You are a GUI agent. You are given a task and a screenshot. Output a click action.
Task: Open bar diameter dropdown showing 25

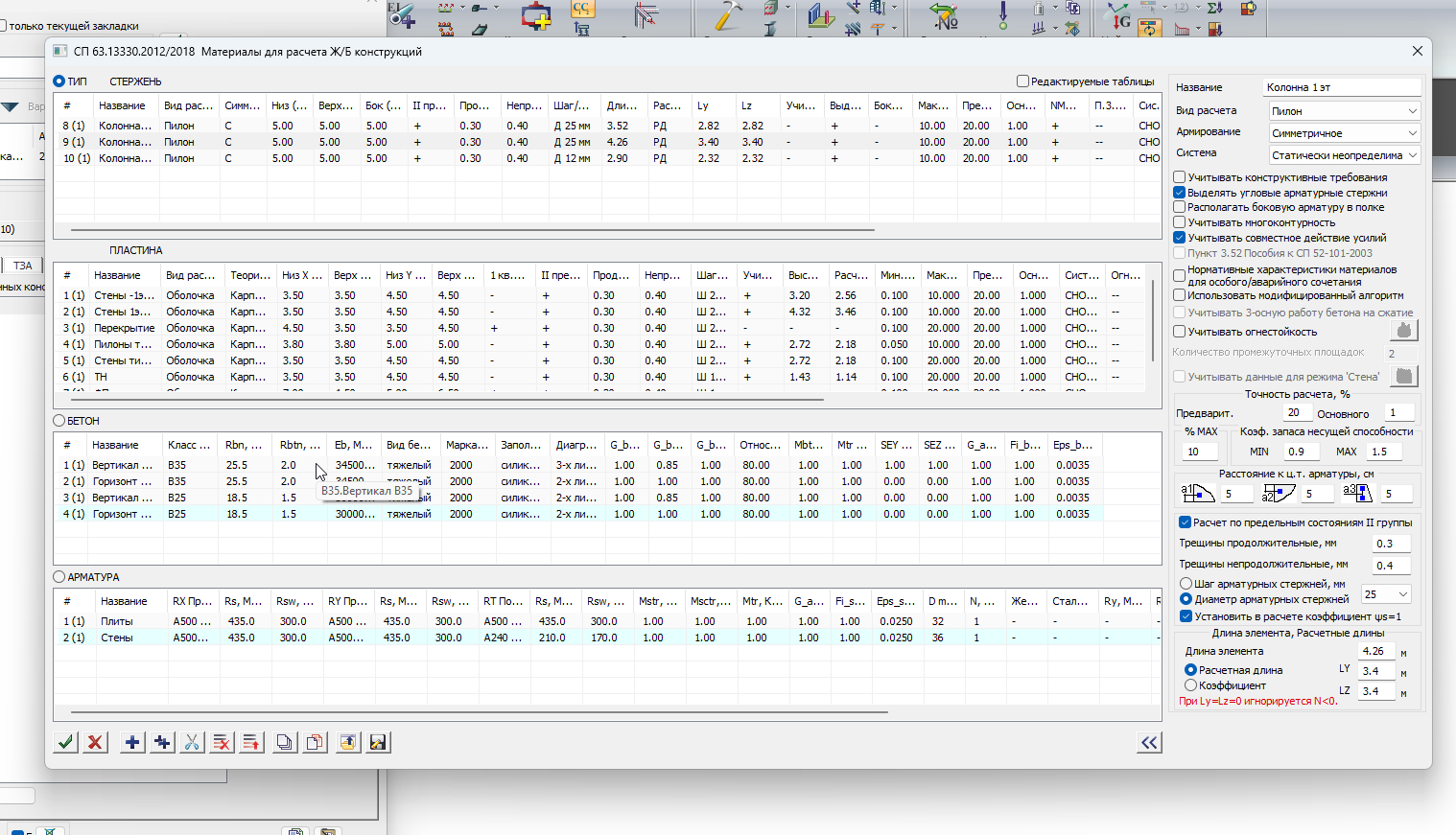click(1385, 594)
